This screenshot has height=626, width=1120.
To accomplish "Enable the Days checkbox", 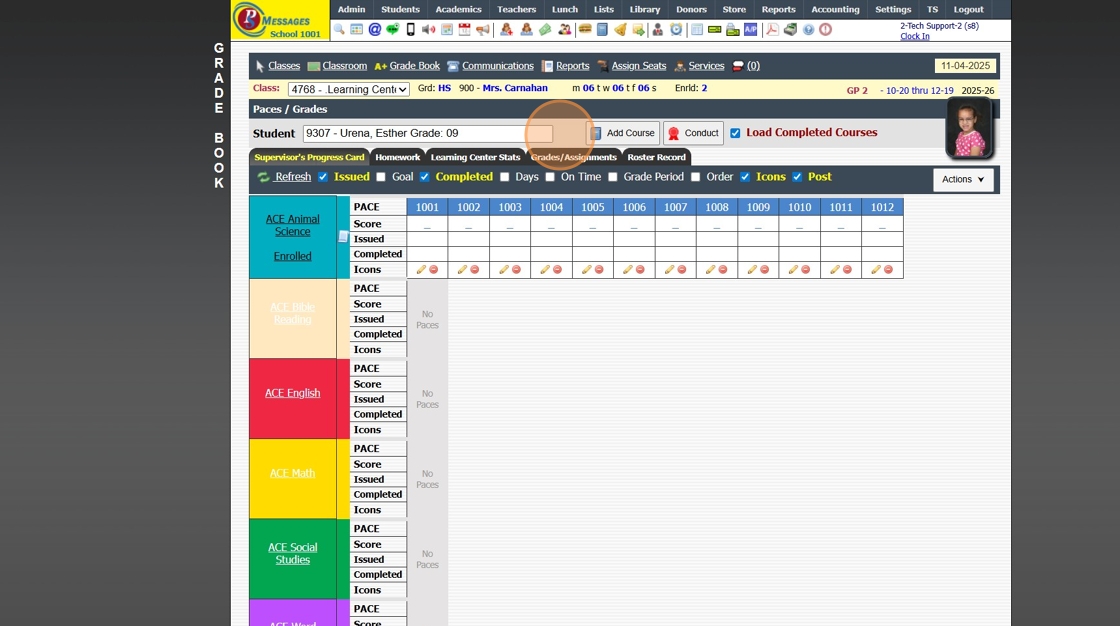I will (504, 177).
